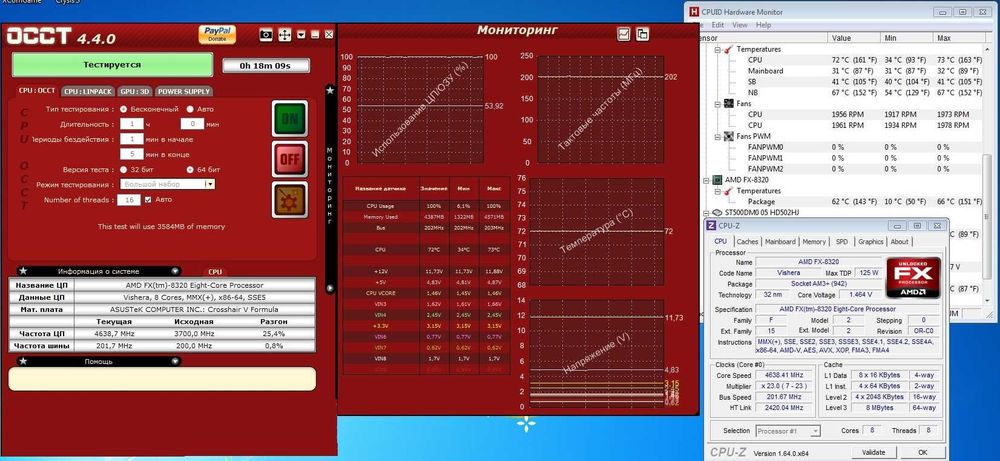Viewport: 1000px width, 461px height.
Task: Collapse the Fans PWM tree node
Action: [717, 136]
